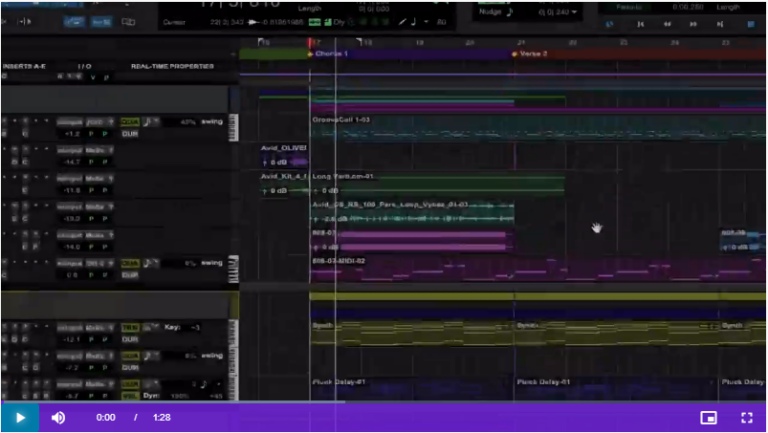
Task: Open the grid note value dropdown
Action: click(x=427, y=21)
